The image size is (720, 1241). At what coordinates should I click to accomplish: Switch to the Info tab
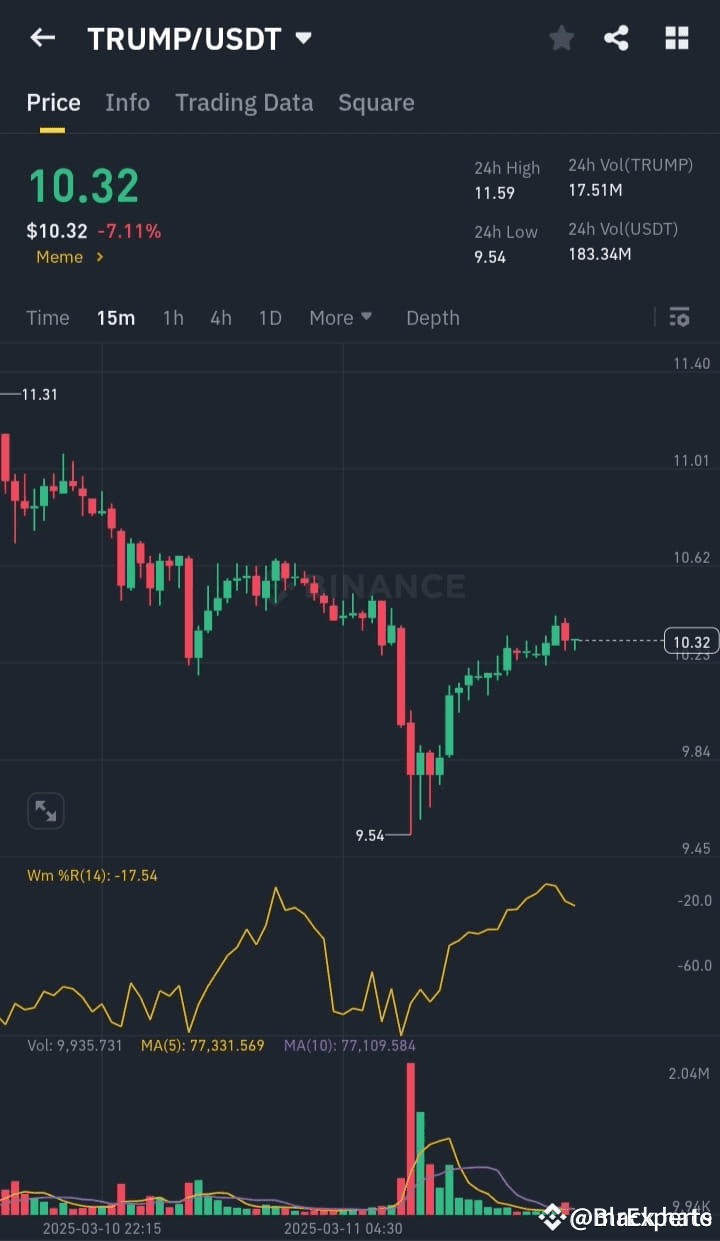pos(128,102)
